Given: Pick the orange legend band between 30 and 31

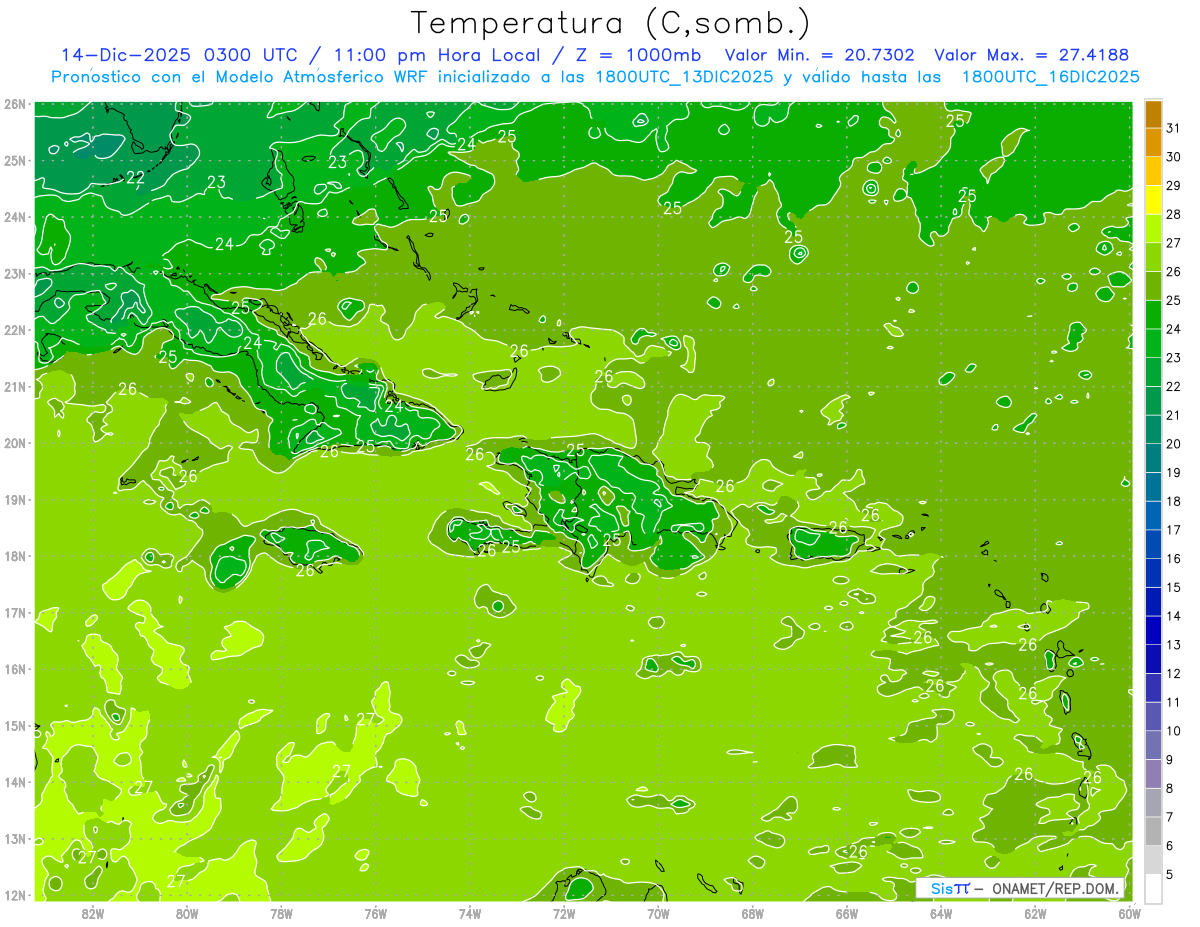Looking at the screenshot, I should 1153,143.
